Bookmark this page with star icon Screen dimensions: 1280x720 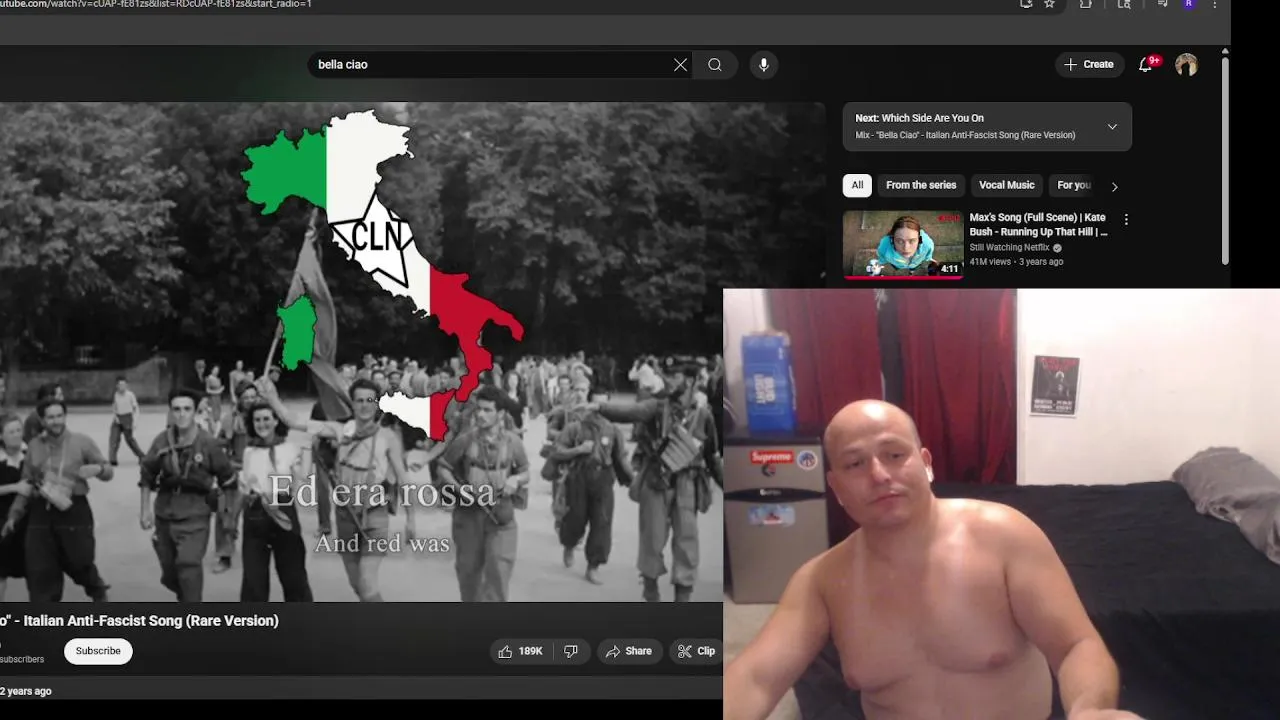point(1049,4)
